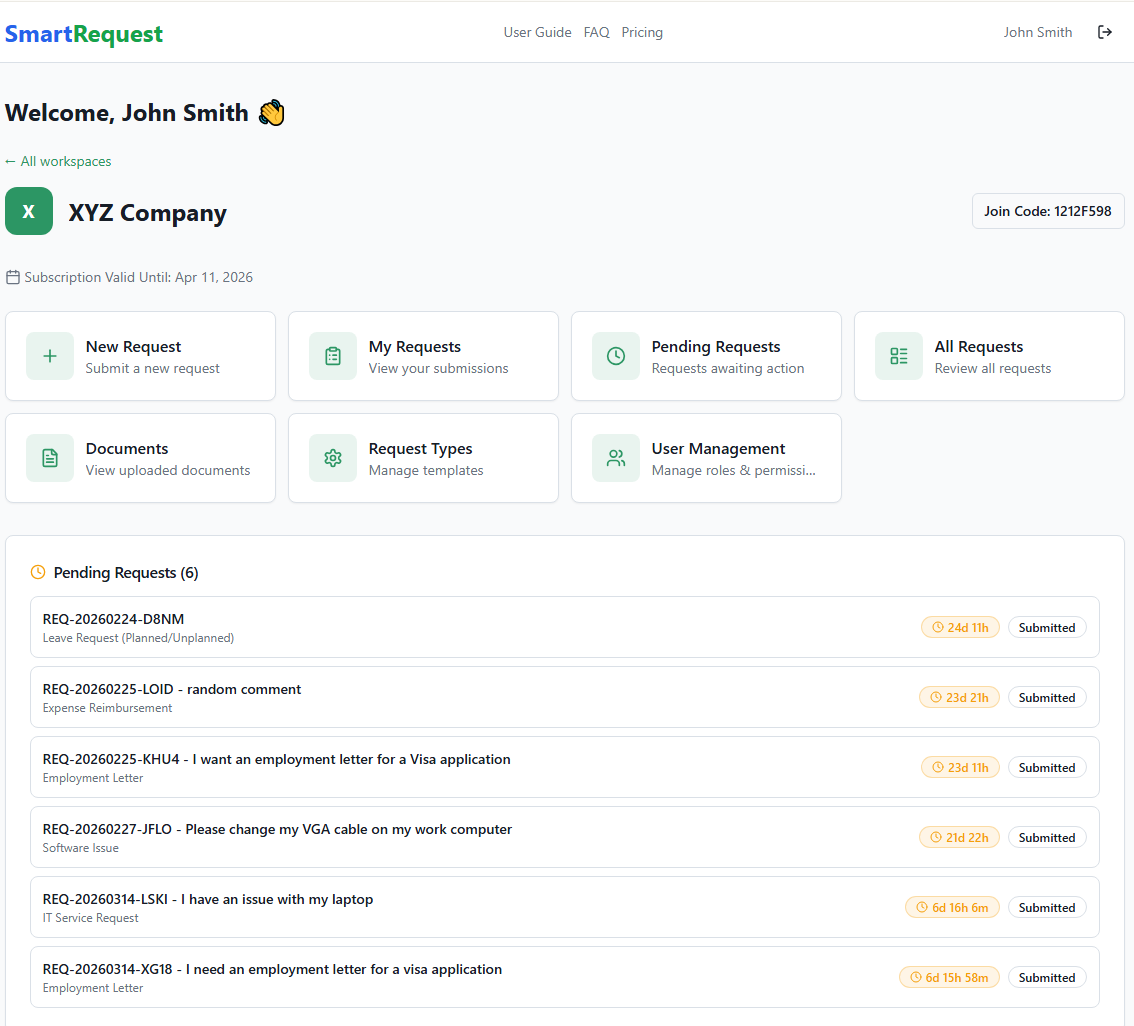Click the clipboard icon on My Requests card
The height and width of the screenshot is (1026, 1134).
click(x=333, y=356)
